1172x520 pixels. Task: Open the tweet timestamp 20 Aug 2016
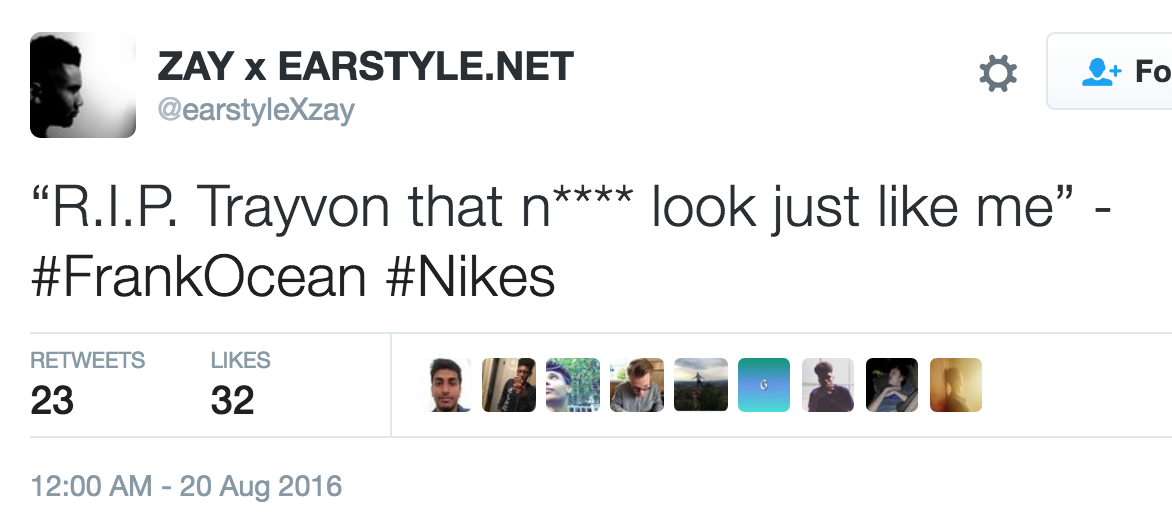tap(186, 486)
